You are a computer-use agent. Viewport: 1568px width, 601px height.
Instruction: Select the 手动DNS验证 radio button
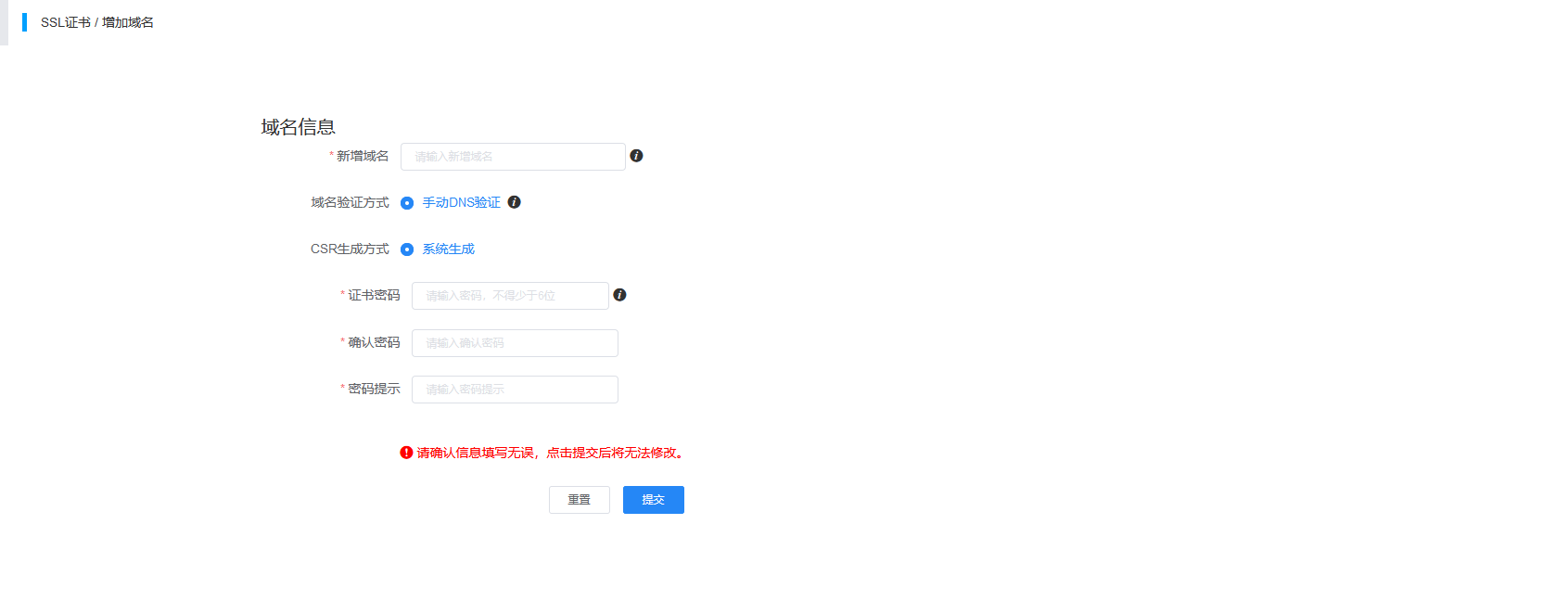pos(407,203)
